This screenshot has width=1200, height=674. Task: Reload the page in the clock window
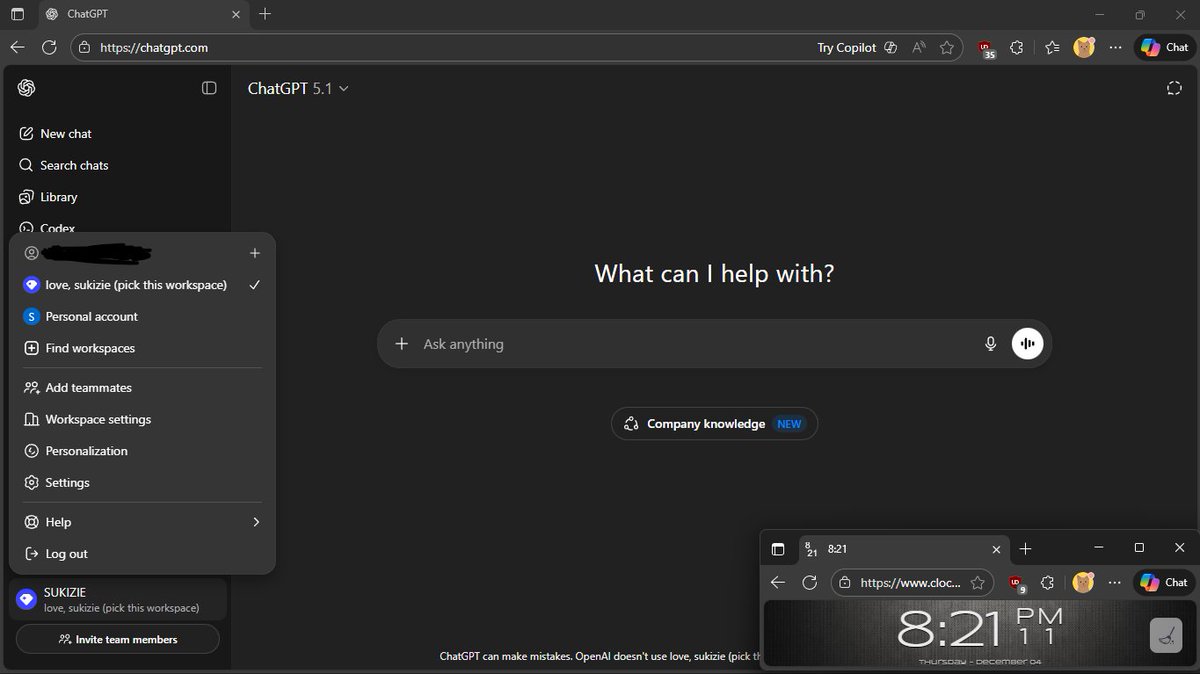pos(810,582)
